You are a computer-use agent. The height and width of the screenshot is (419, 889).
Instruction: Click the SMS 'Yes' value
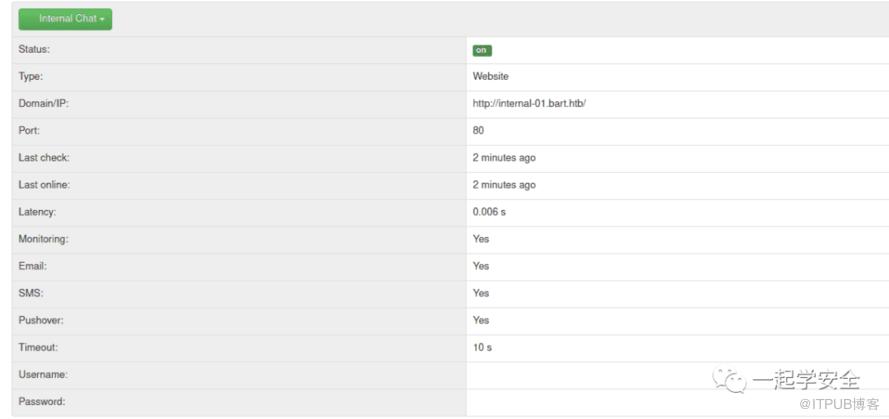pyautogui.click(x=481, y=293)
